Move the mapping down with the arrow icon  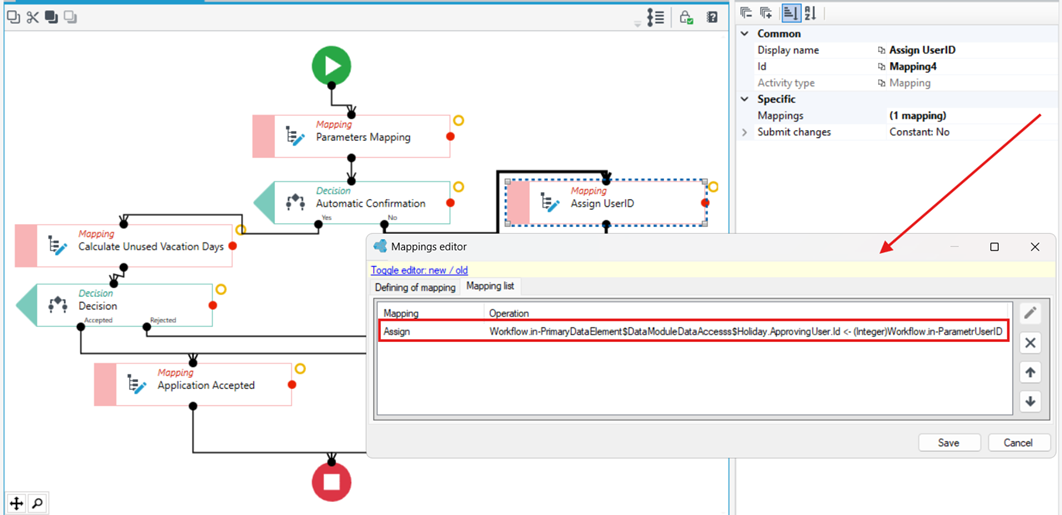pyautogui.click(x=1030, y=401)
